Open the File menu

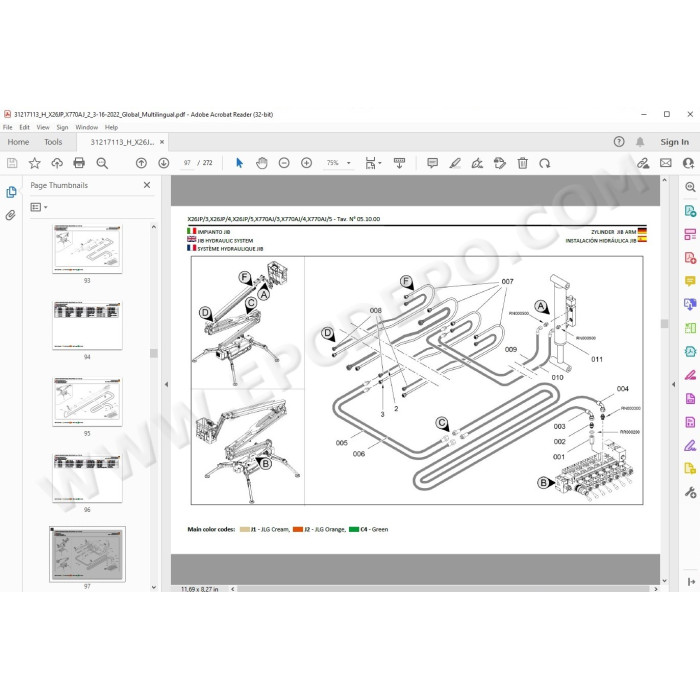click(8, 127)
